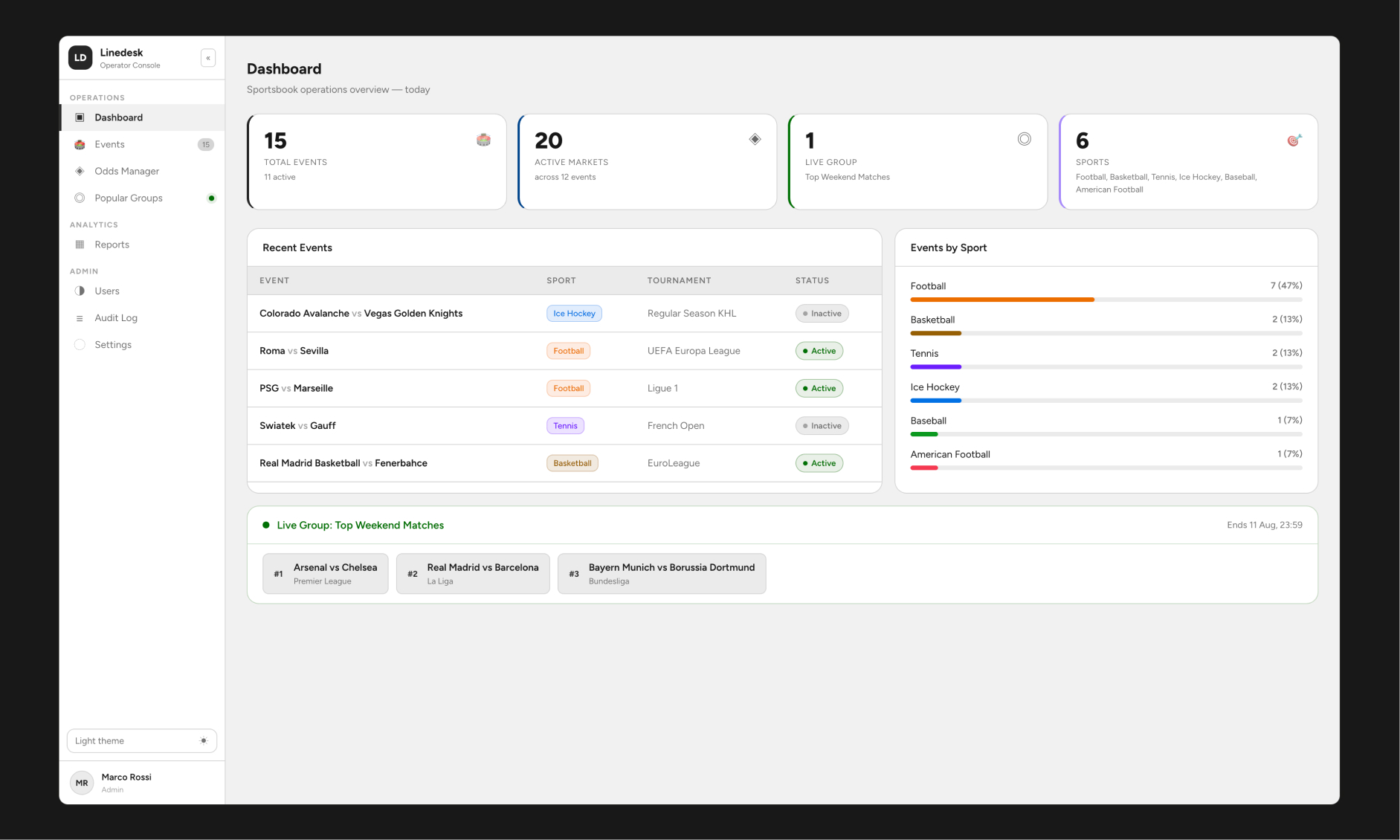The height and width of the screenshot is (840, 1400).
Task: Open the Events sidebar item
Action: (x=143, y=144)
